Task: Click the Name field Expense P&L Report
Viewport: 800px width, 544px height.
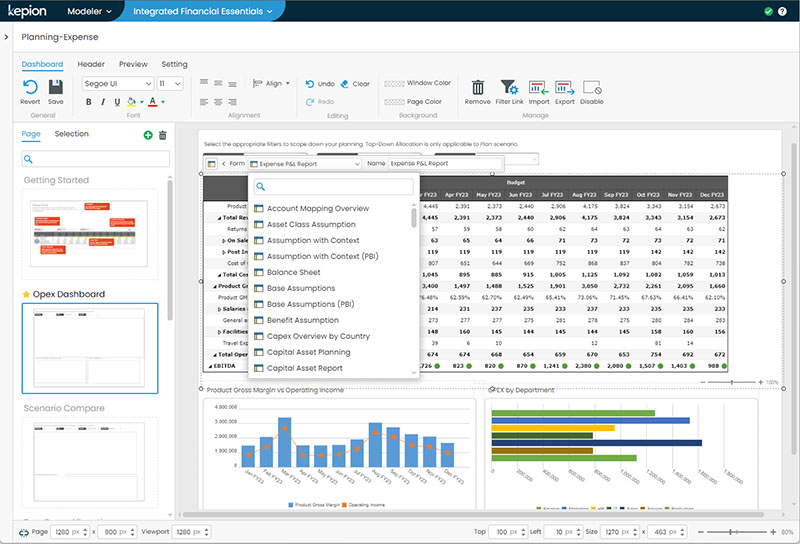Action: click(445, 163)
